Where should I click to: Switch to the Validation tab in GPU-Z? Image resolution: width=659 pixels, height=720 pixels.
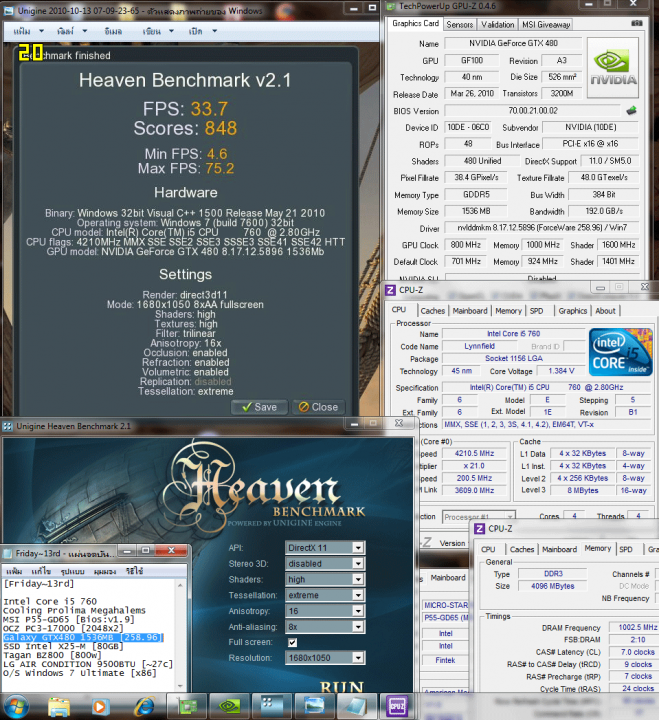(x=497, y=25)
